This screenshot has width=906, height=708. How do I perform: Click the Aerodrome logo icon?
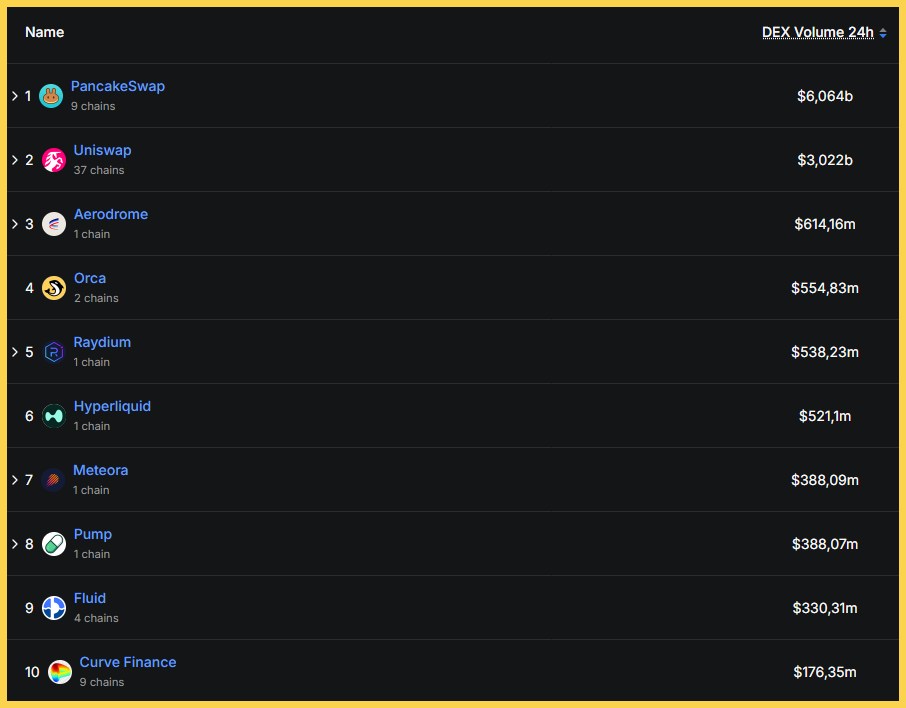tap(54, 224)
